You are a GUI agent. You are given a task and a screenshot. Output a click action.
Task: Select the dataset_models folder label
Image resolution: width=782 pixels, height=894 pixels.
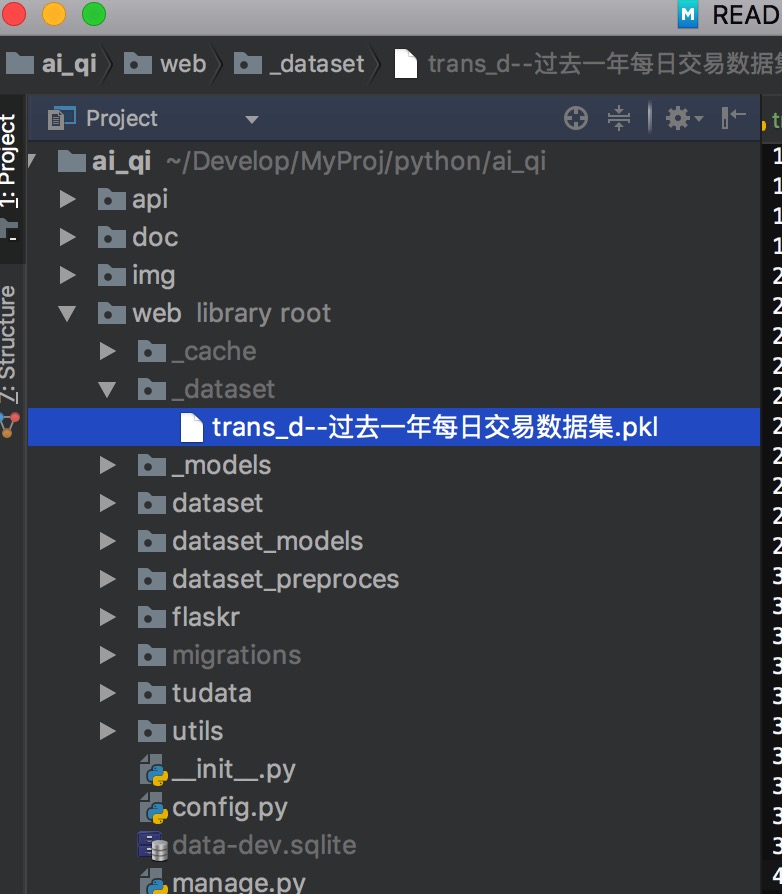pyautogui.click(x=267, y=541)
